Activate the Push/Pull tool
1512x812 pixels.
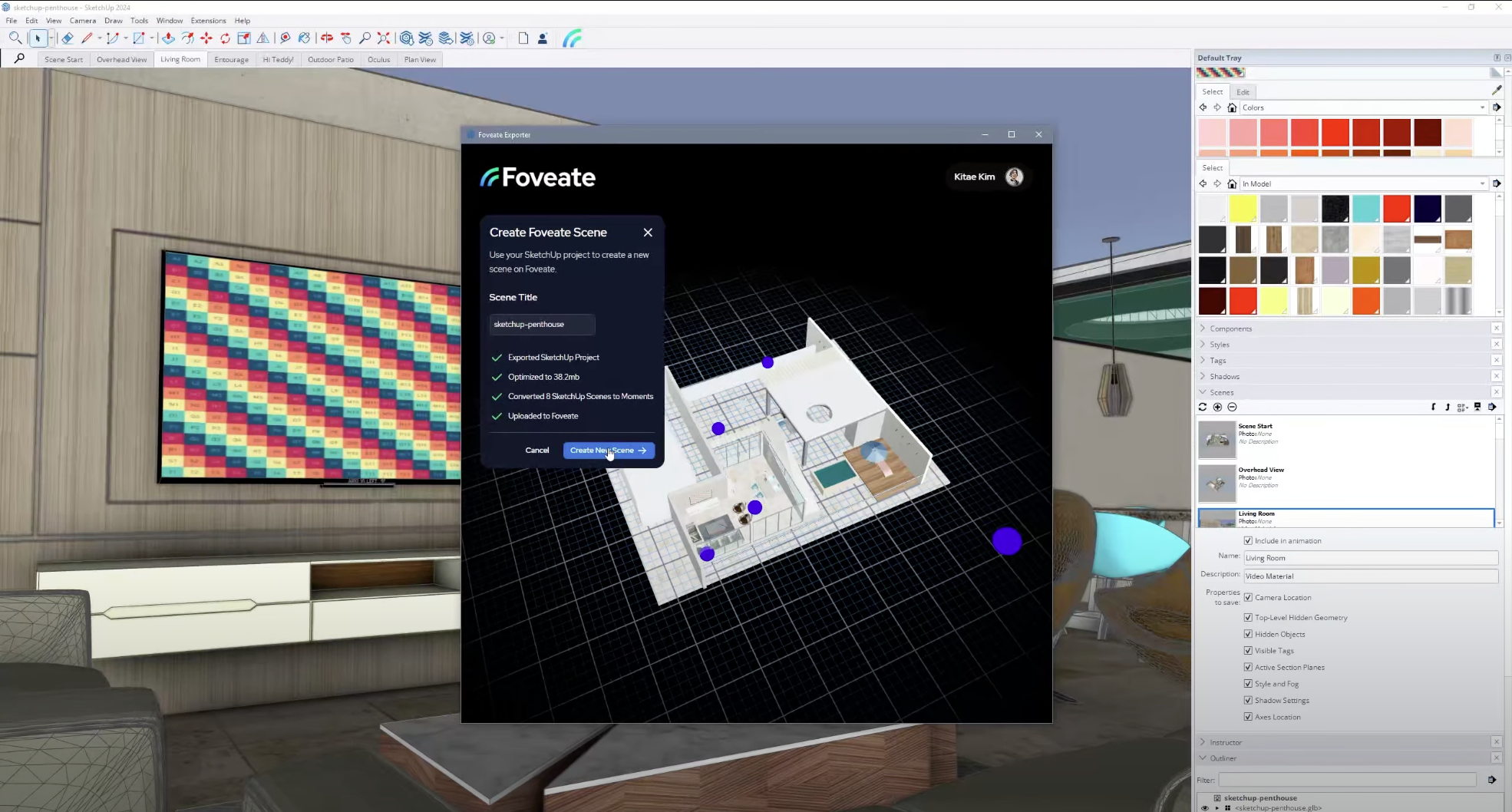169,38
